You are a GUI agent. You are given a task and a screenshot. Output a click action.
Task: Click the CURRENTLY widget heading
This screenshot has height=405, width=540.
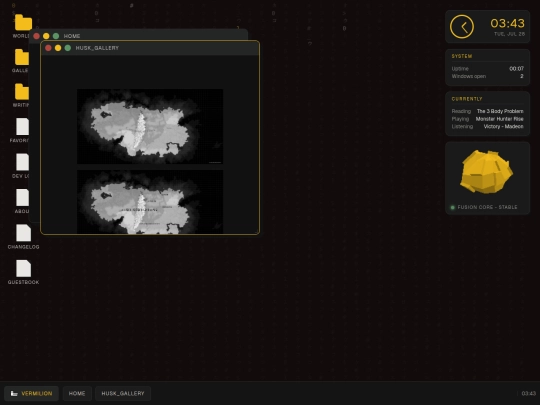tap(467, 99)
